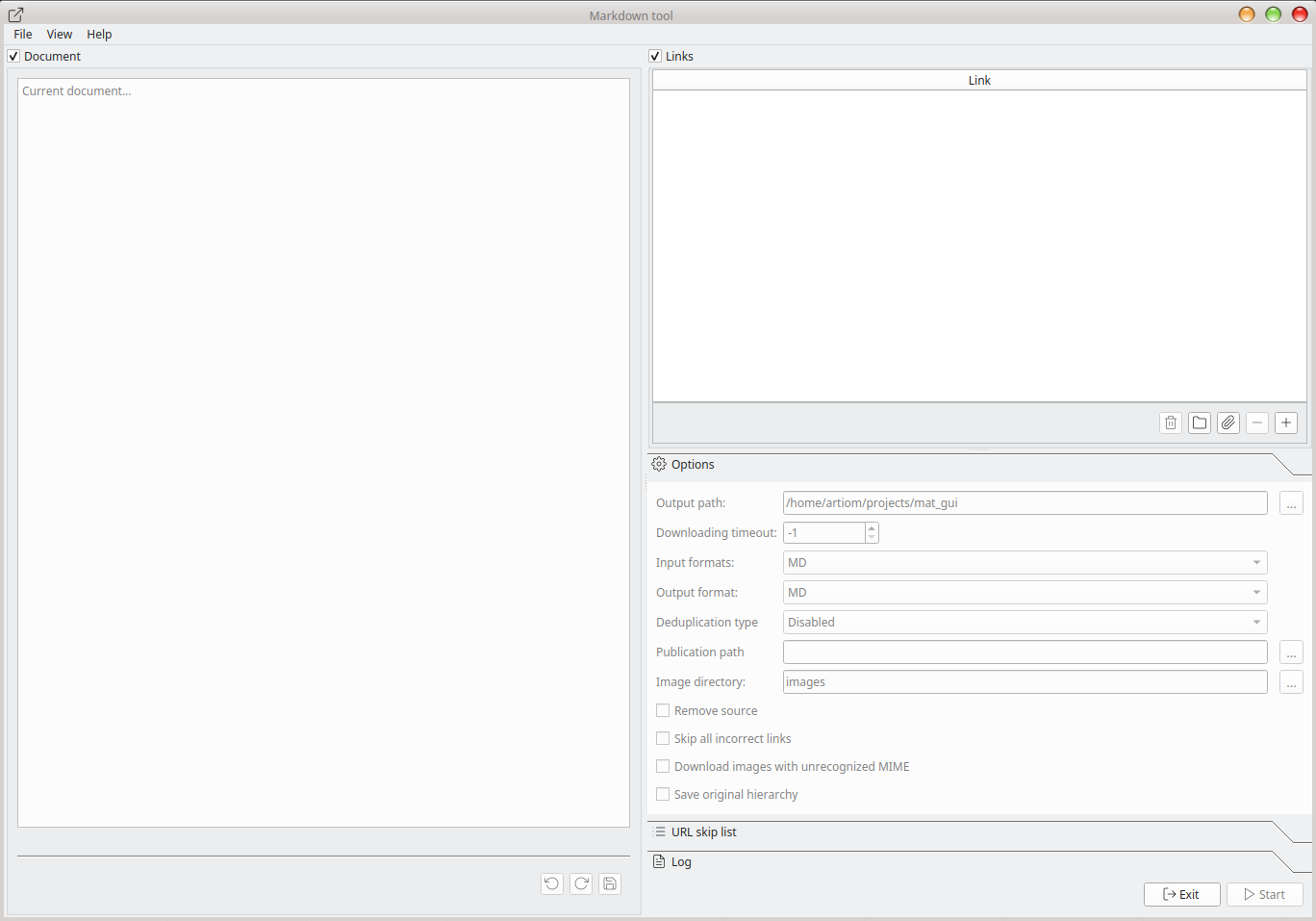Redo document changes with the redo icon
This screenshot has height=921, width=1316.
580,883
